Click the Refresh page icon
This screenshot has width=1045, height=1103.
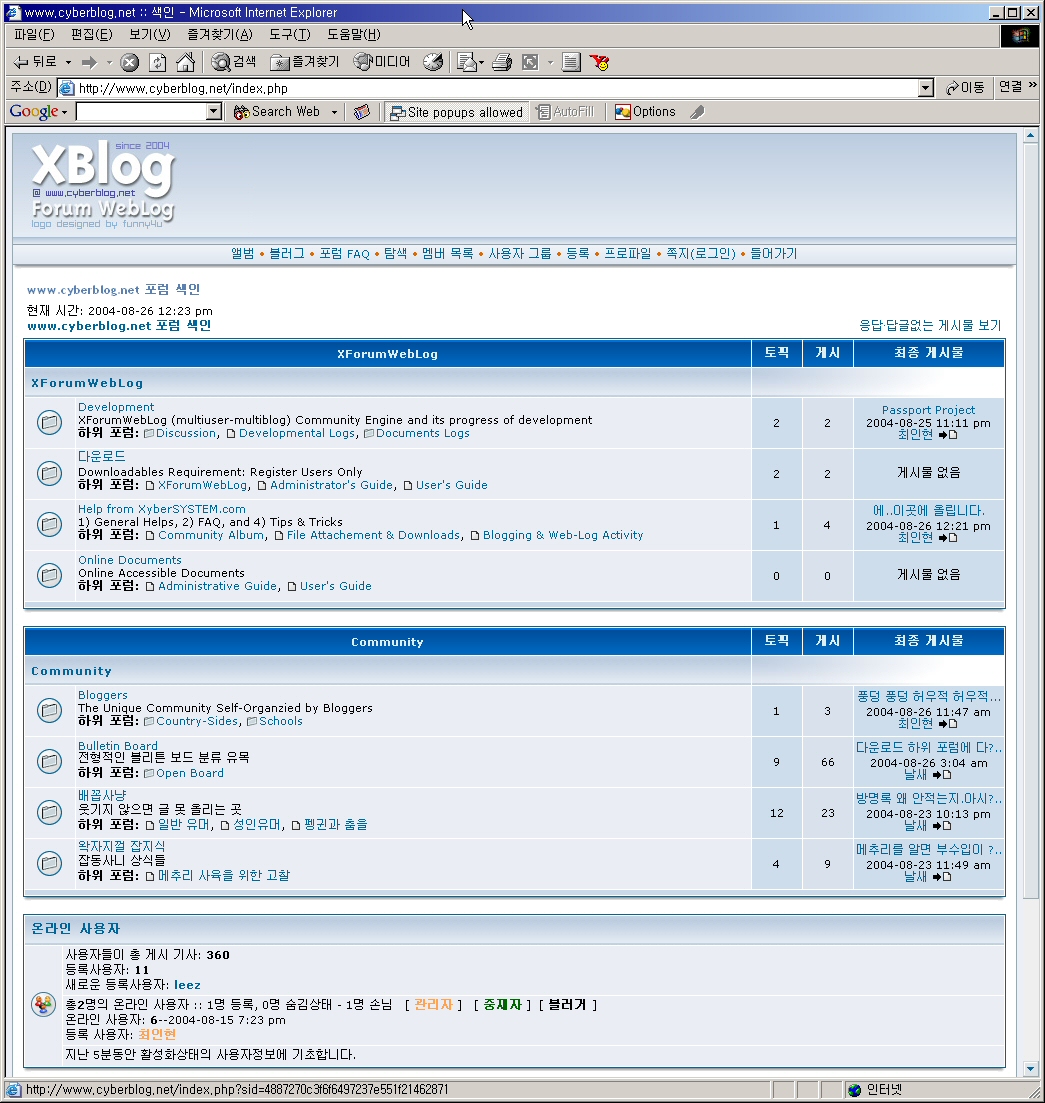click(158, 62)
